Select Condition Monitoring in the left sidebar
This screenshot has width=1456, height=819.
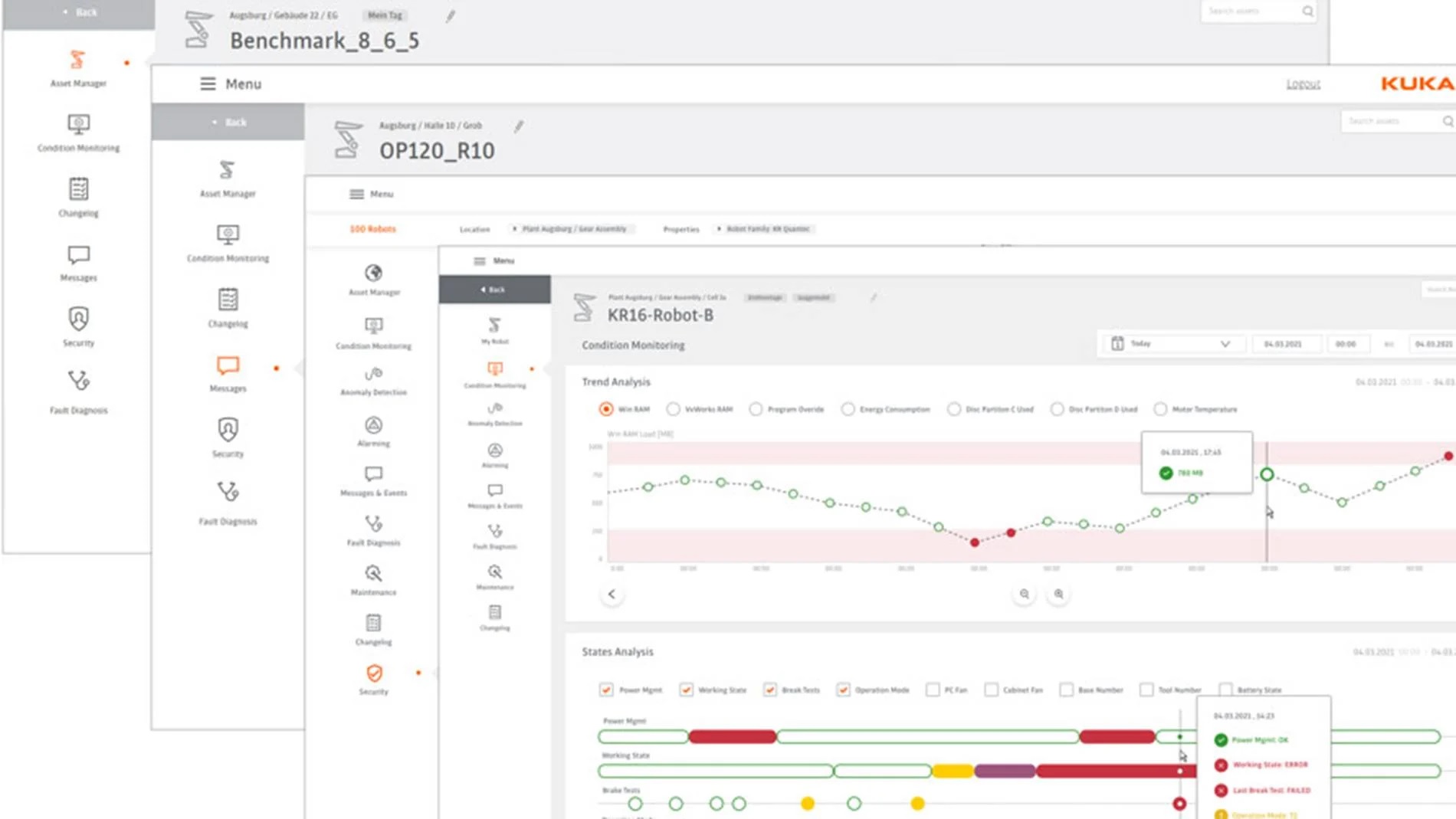(x=373, y=335)
